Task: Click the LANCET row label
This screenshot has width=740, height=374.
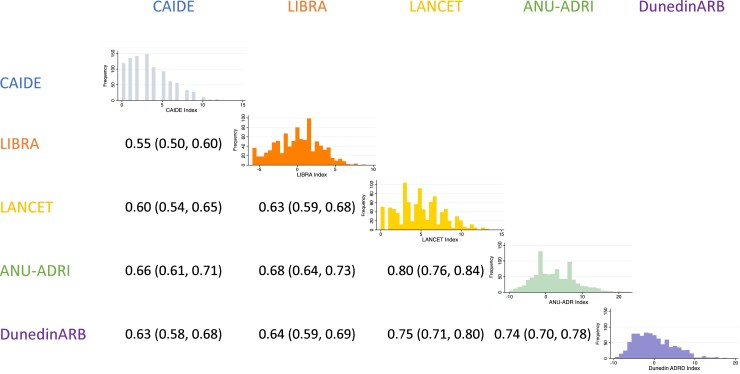Action: point(26,207)
